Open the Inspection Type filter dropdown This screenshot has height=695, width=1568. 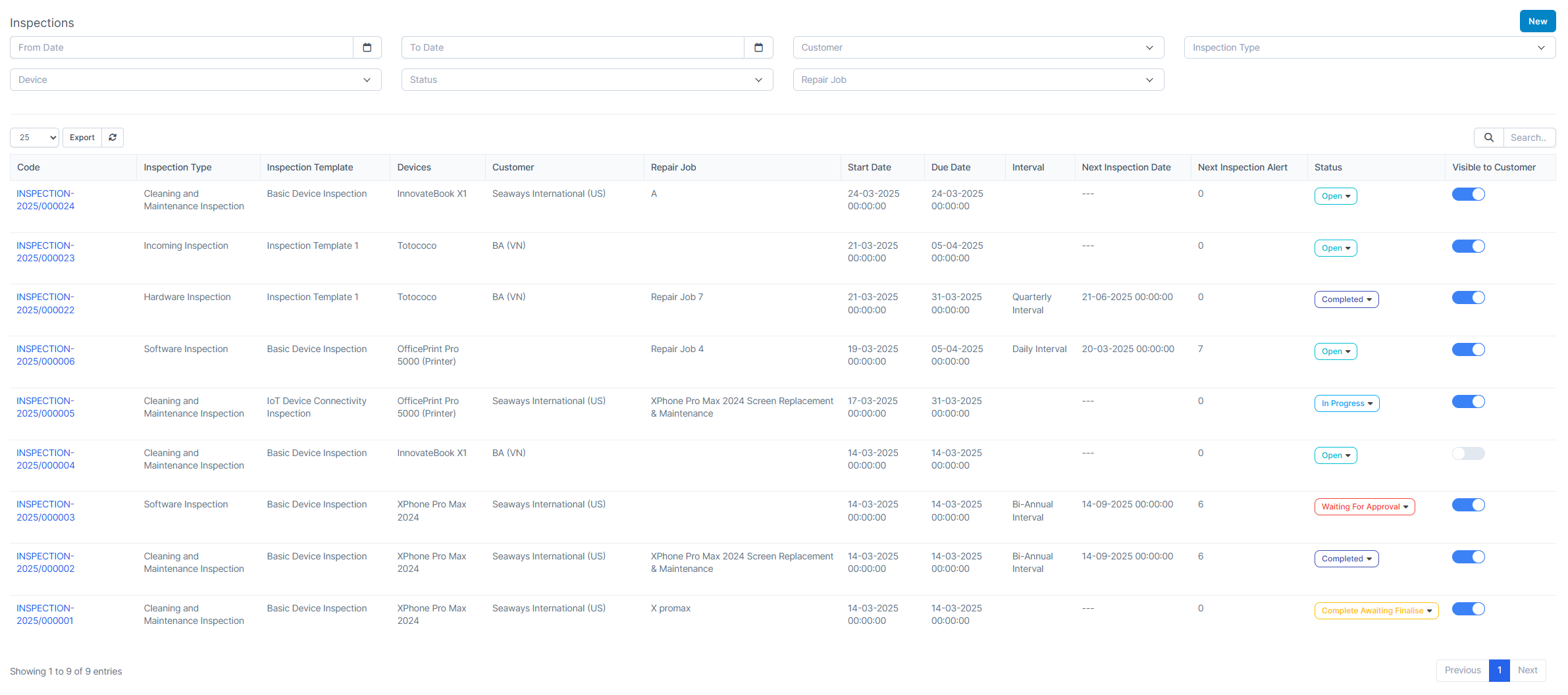1369,47
